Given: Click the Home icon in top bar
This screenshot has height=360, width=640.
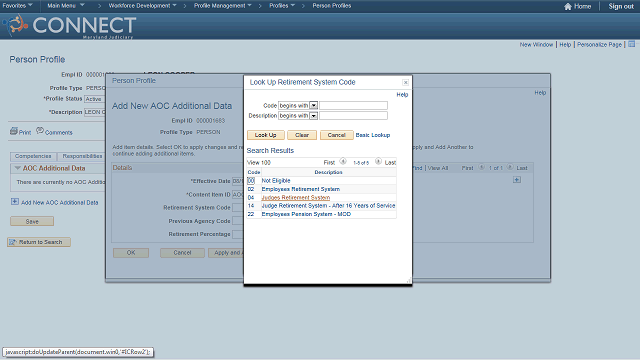Looking at the screenshot, I should pos(567,6).
